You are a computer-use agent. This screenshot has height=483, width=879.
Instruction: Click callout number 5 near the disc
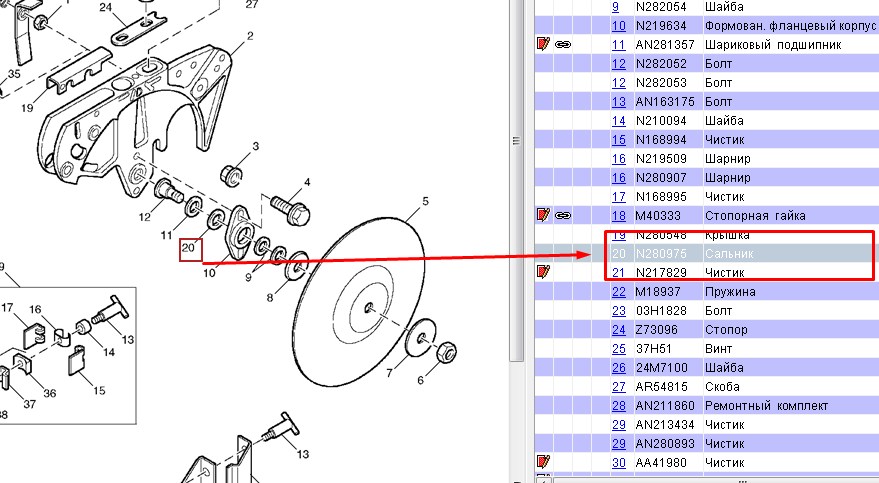(x=425, y=201)
